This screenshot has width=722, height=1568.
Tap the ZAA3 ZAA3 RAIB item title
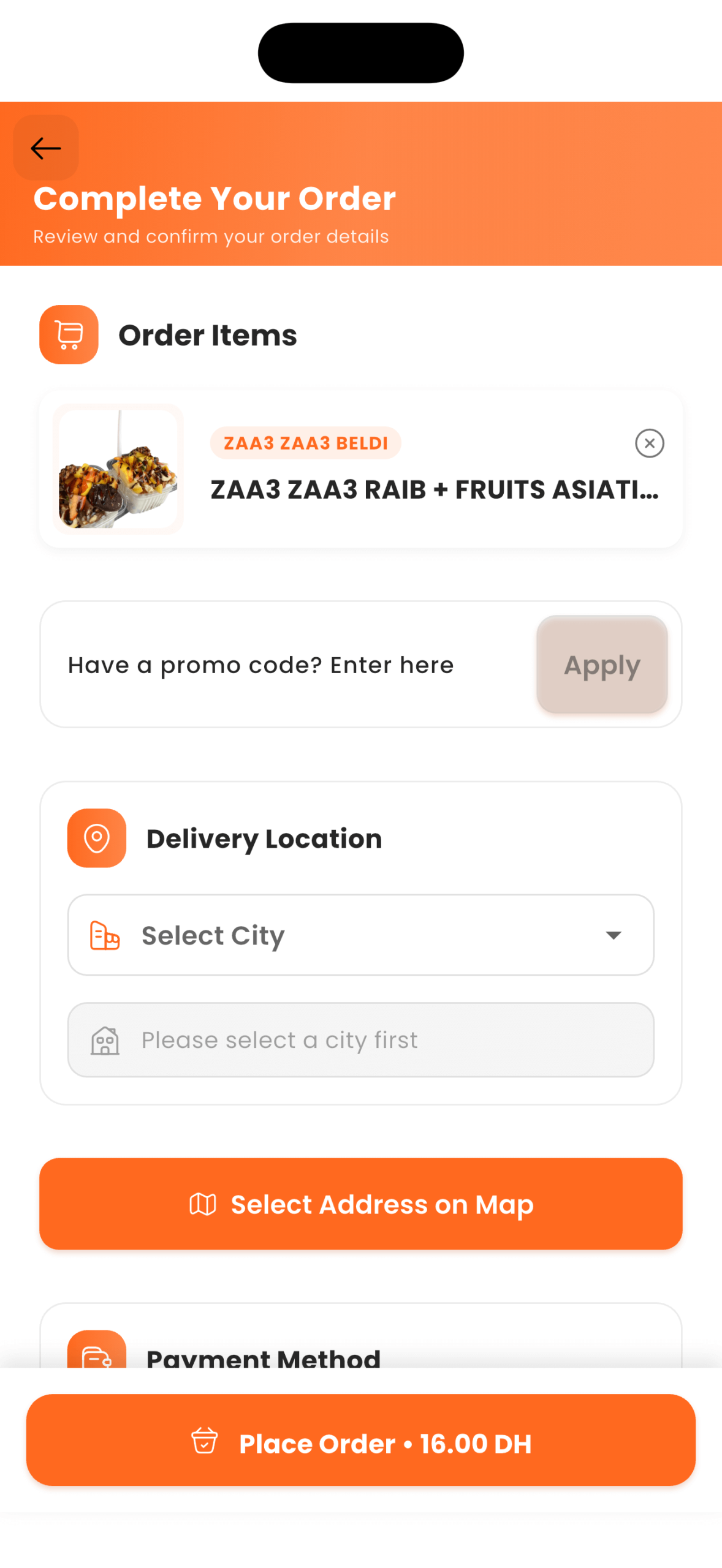(x=434, y=489)
